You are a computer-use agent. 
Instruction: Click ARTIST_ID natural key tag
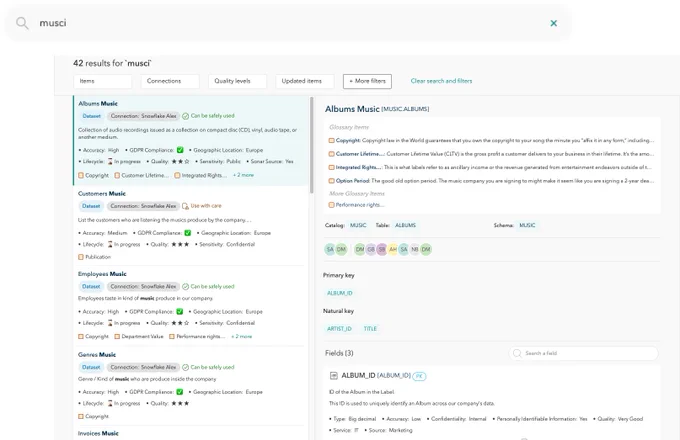(340, 329)
